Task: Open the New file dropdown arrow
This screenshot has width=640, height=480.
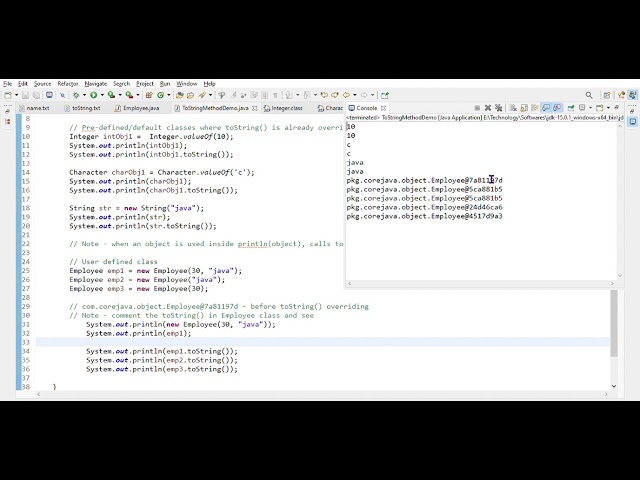Action: (16, 95)
